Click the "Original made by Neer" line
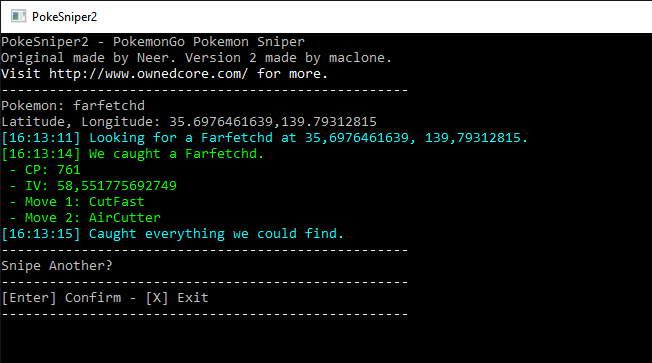The width and height of the screenshot is (652, 363). (x=196, y=58)
